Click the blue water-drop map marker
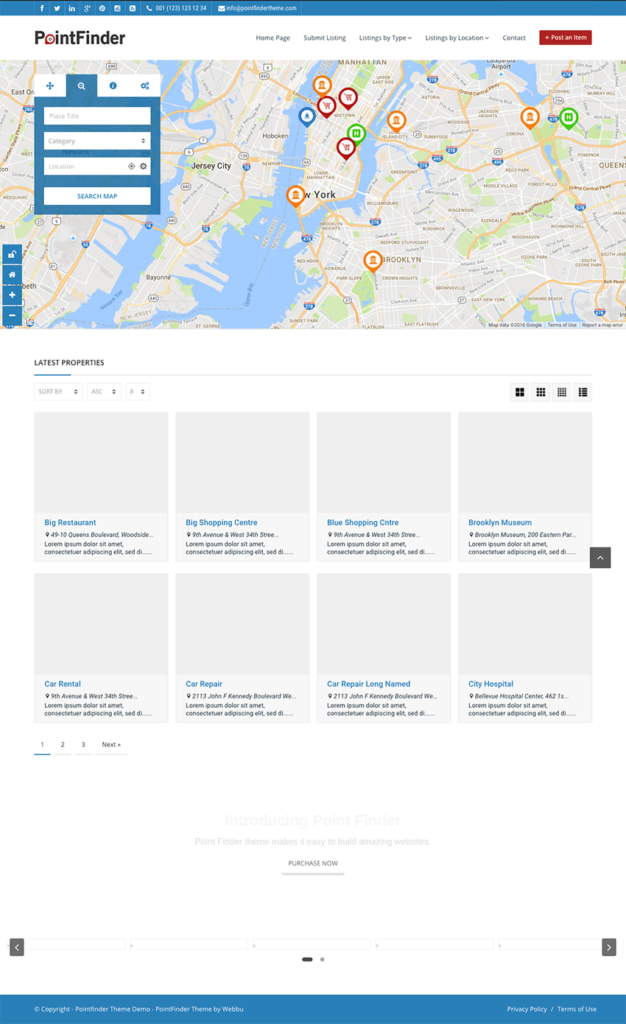Image resolution: width=626 pixels, height=1024 pixels. [307, 116]
